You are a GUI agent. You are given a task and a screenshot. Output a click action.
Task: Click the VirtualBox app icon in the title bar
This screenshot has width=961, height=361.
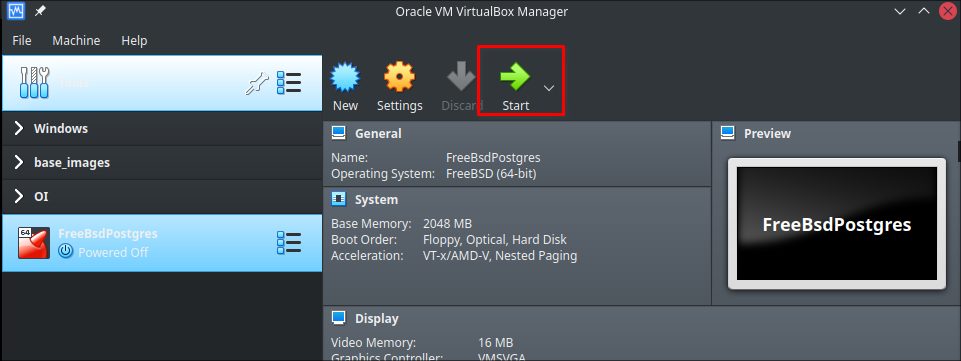pyautogui.click(x=16, y=11)
